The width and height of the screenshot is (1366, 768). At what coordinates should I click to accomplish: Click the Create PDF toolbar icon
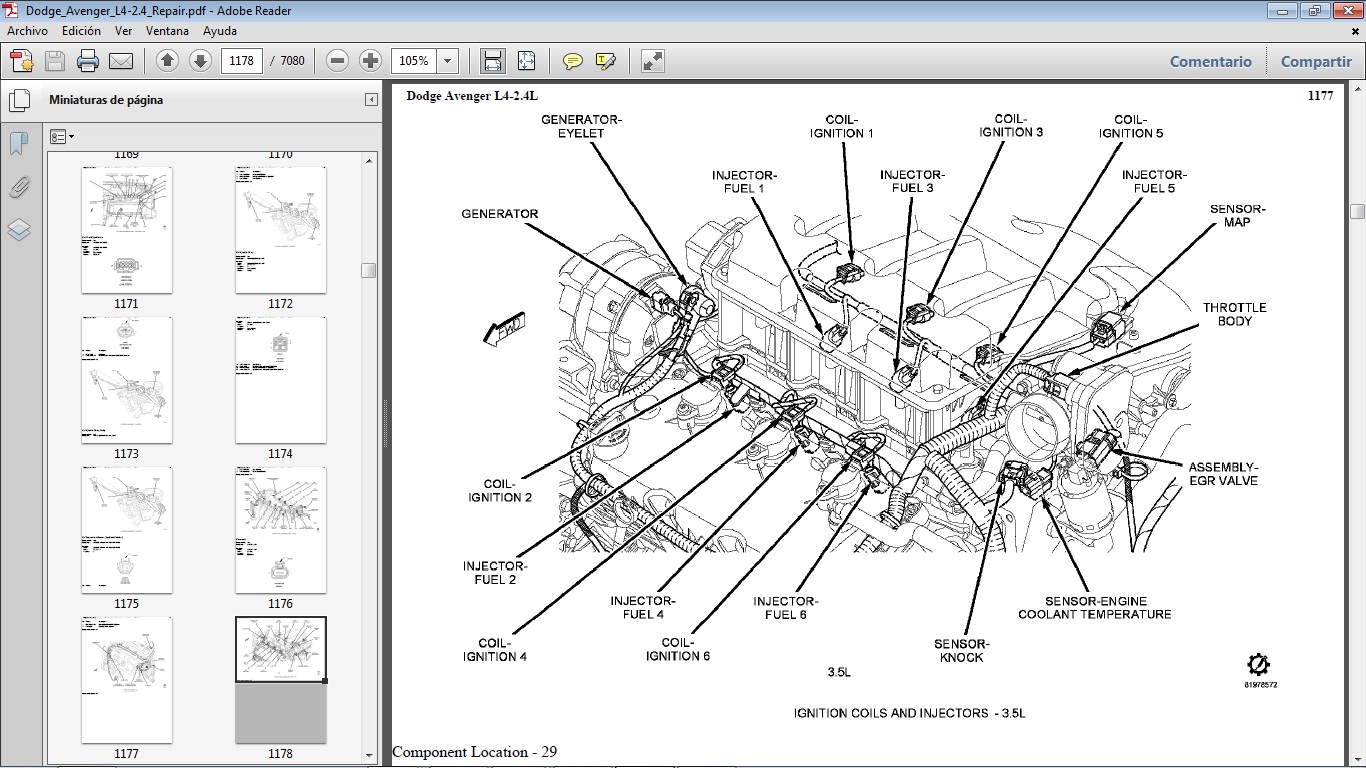(22, 61)
